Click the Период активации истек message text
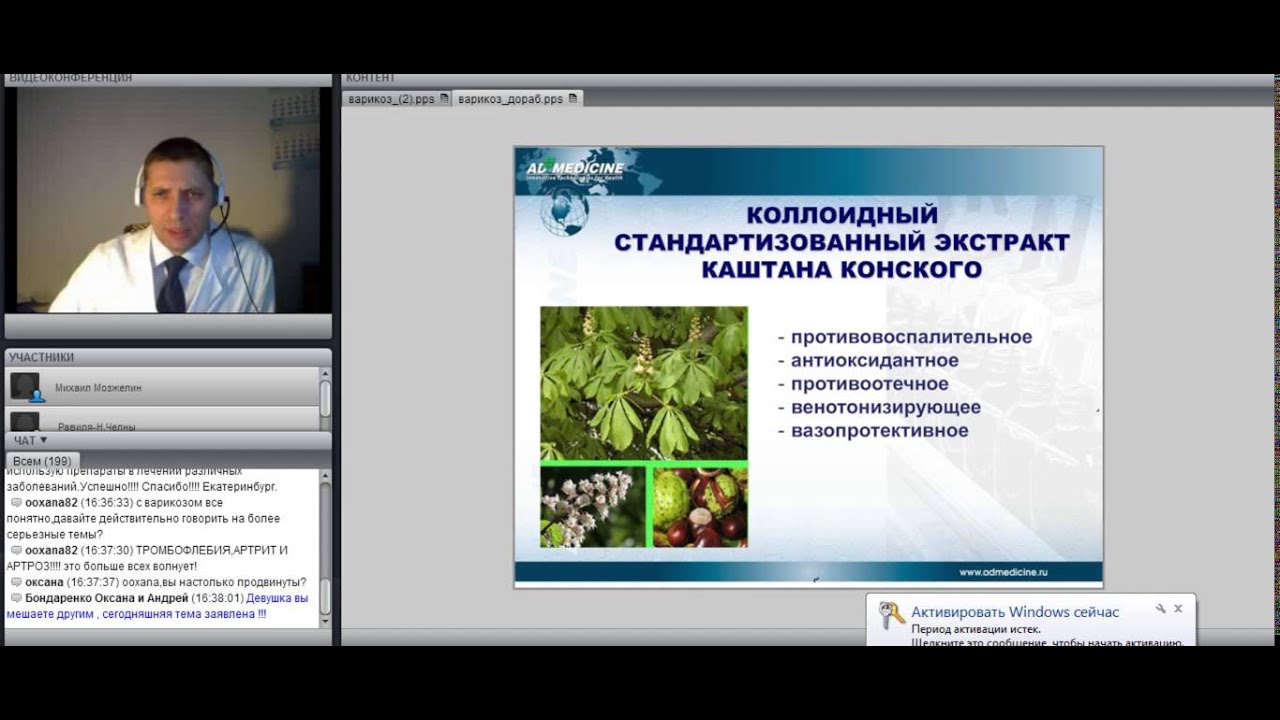 coord(976,629)
